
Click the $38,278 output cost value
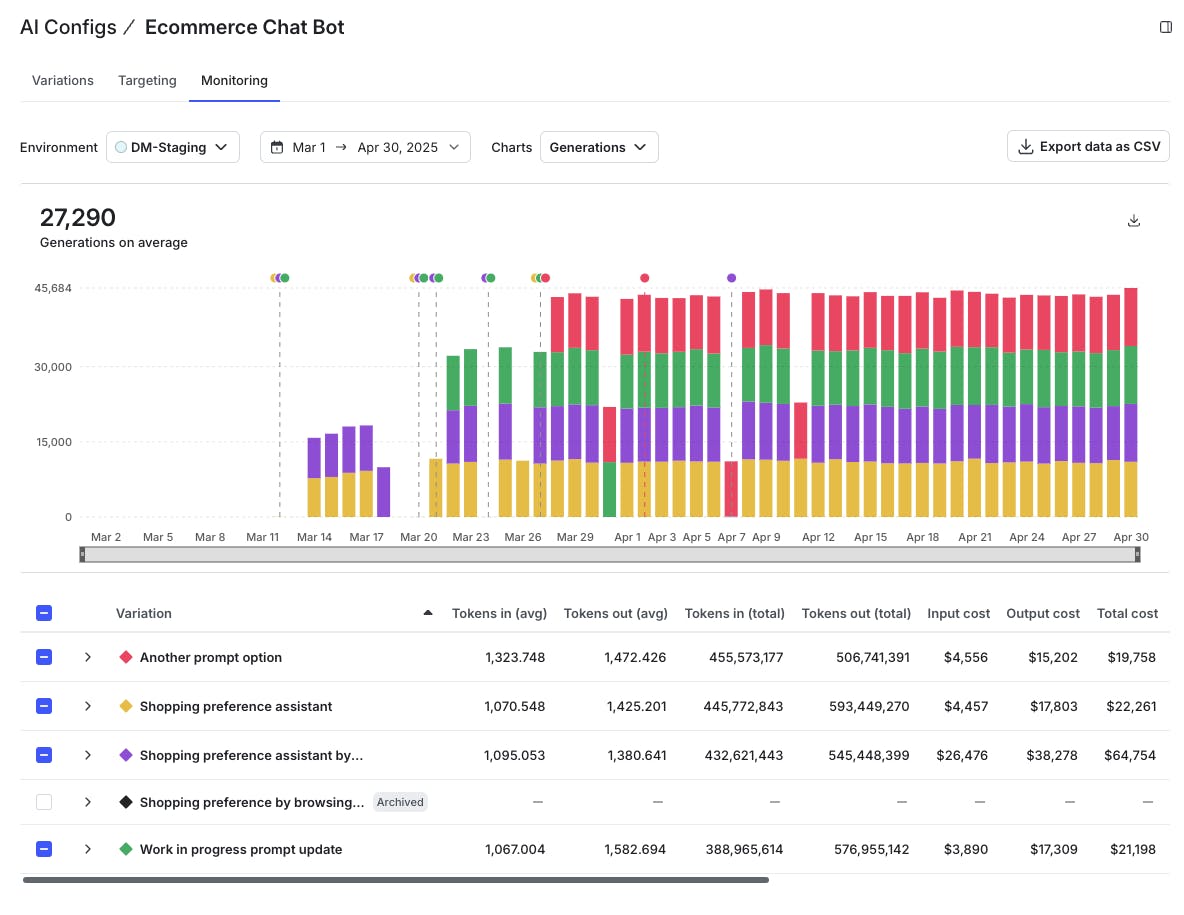click(1052, 755)
